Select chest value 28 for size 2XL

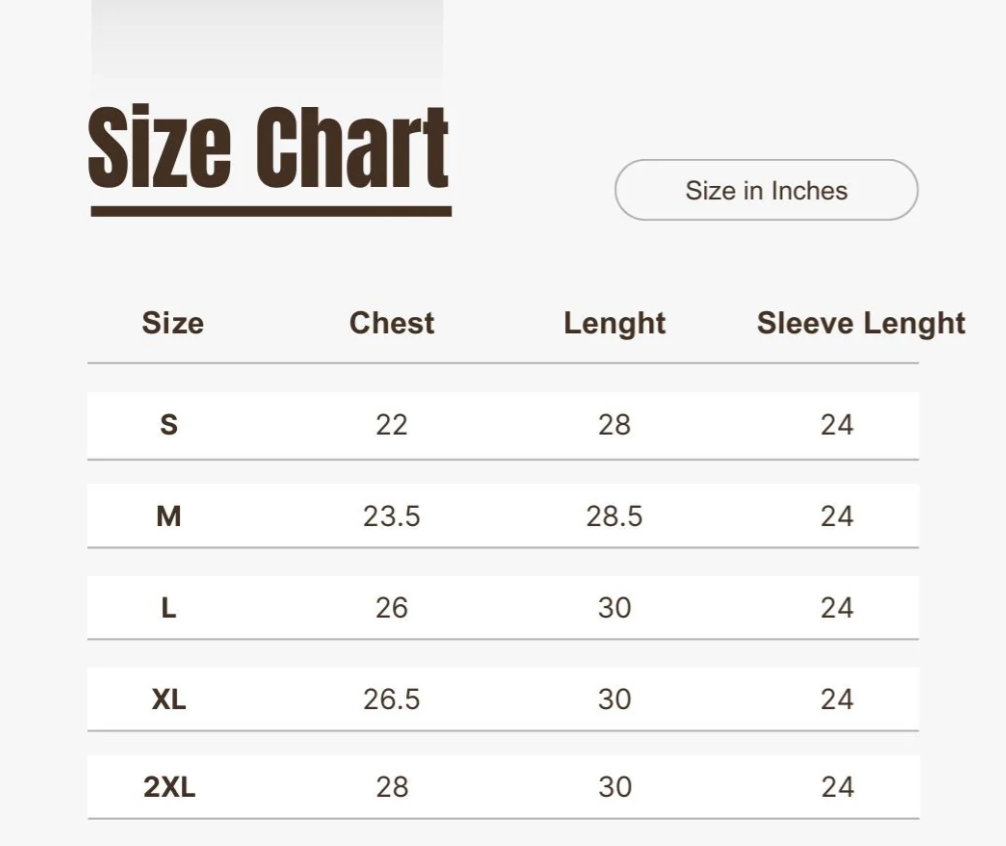(x=392, y=787)
